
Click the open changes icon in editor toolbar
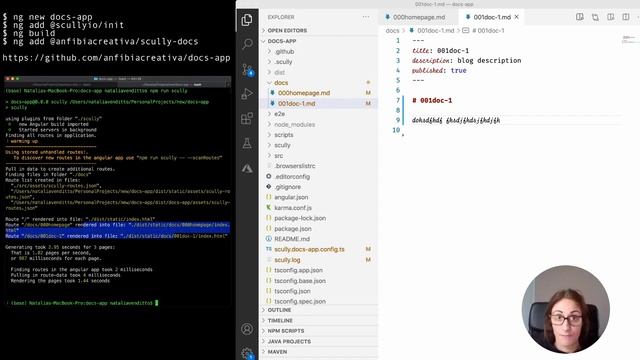pos(595,17)
